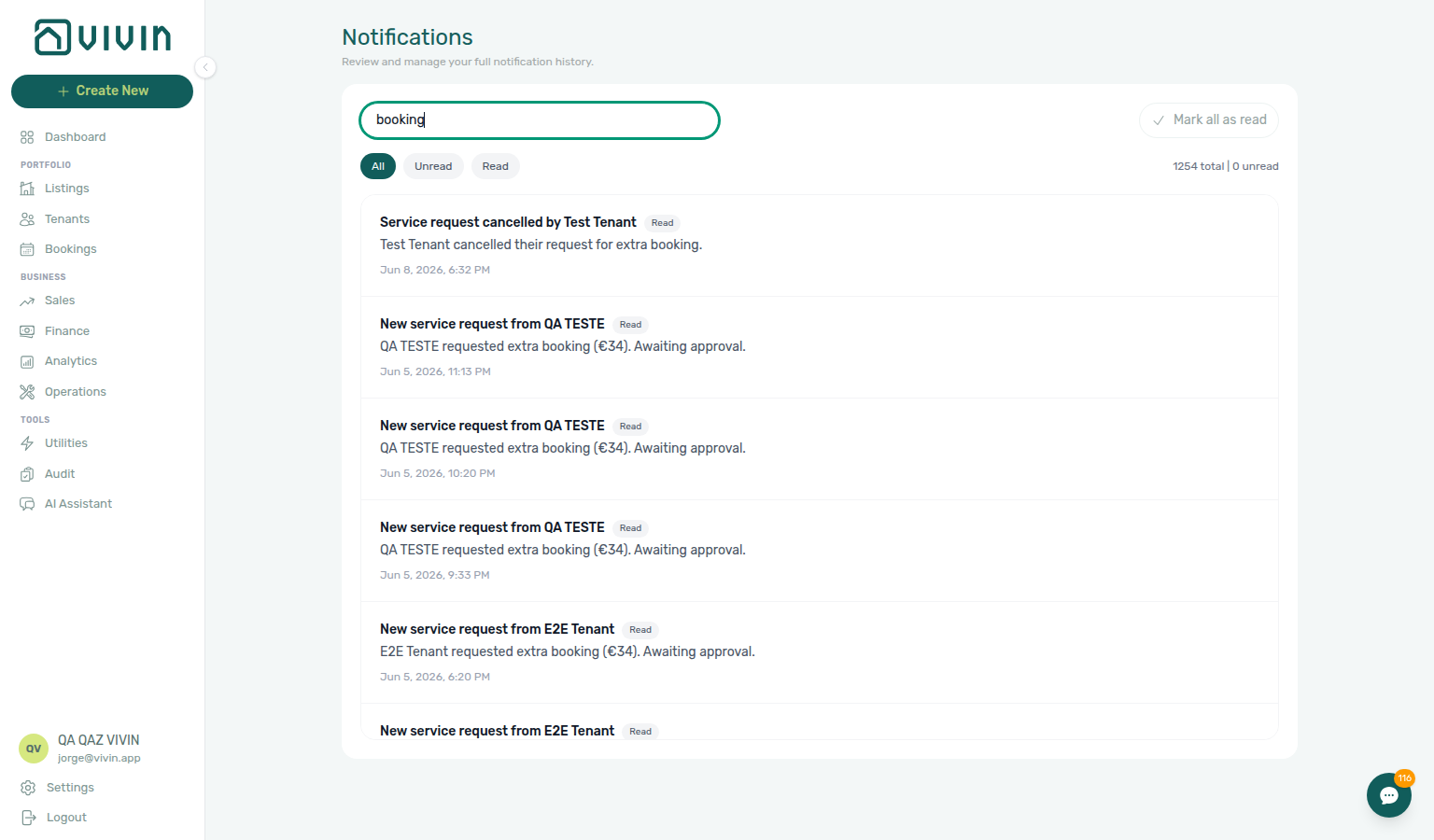Image resolution: width=1434 pixels, height=840 pixels.
Task: Open QA TESTE notification from 9:33 PM
Action: click(820, 551)
